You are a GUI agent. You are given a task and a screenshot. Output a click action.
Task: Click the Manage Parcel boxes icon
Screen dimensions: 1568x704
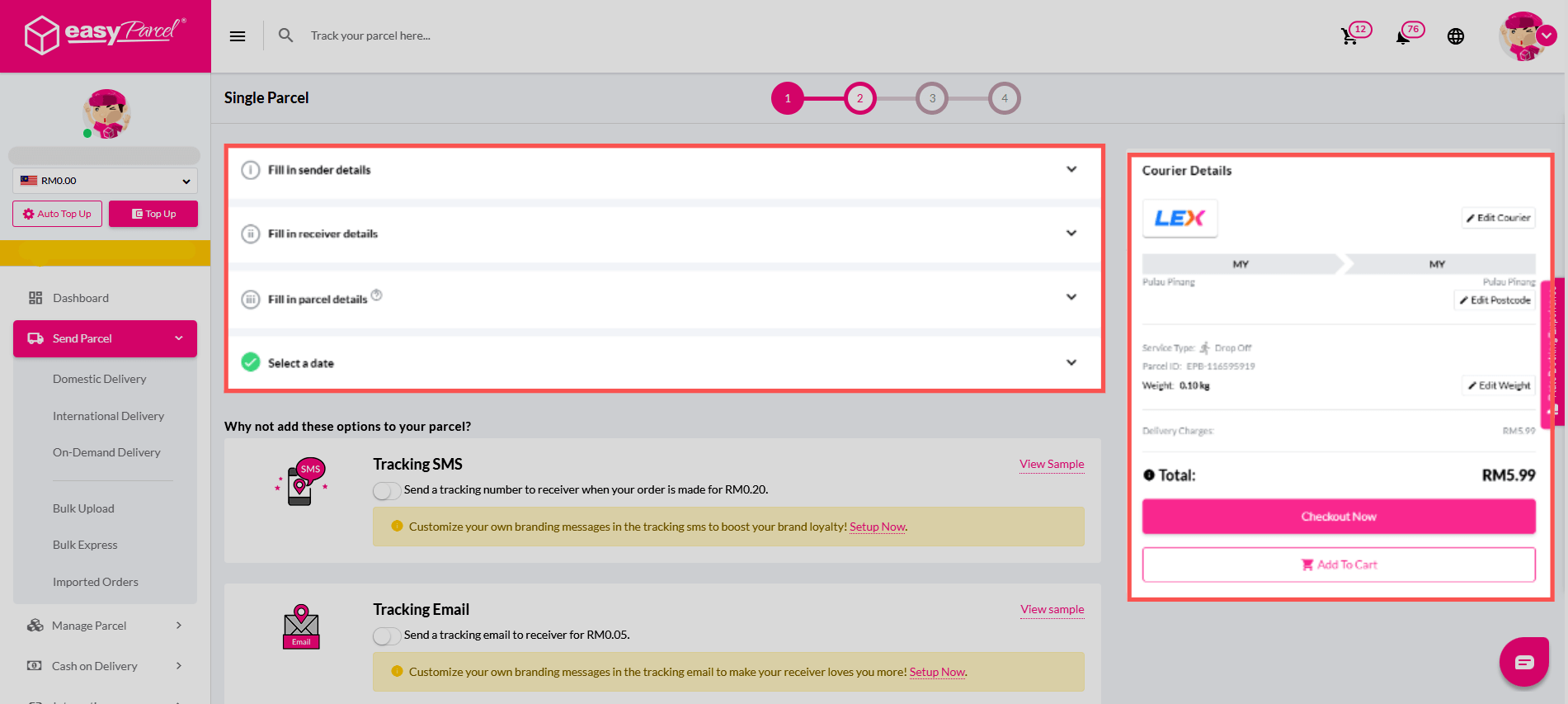pos(35,626)
